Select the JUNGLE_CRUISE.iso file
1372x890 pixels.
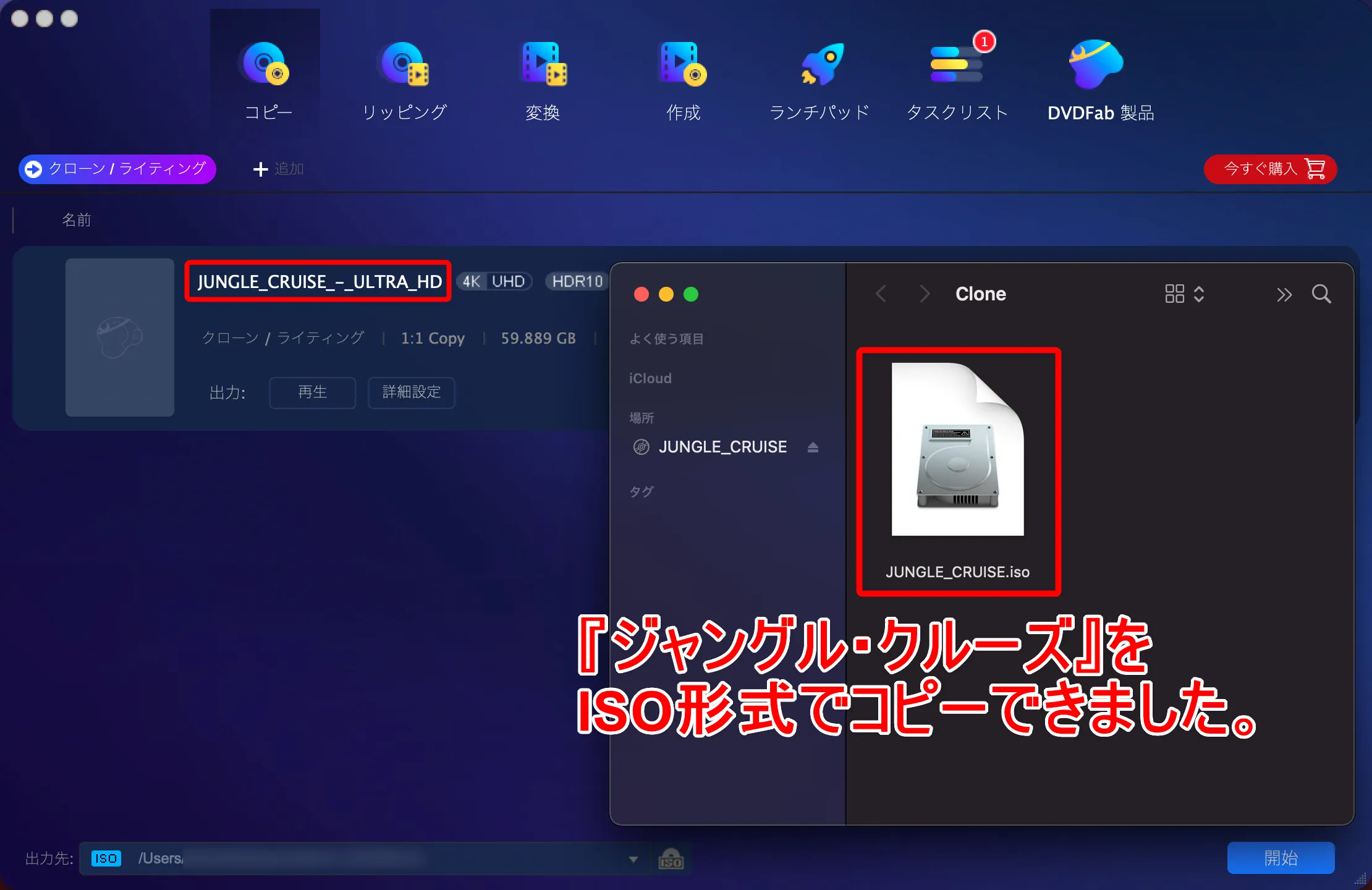pos(958,472)
